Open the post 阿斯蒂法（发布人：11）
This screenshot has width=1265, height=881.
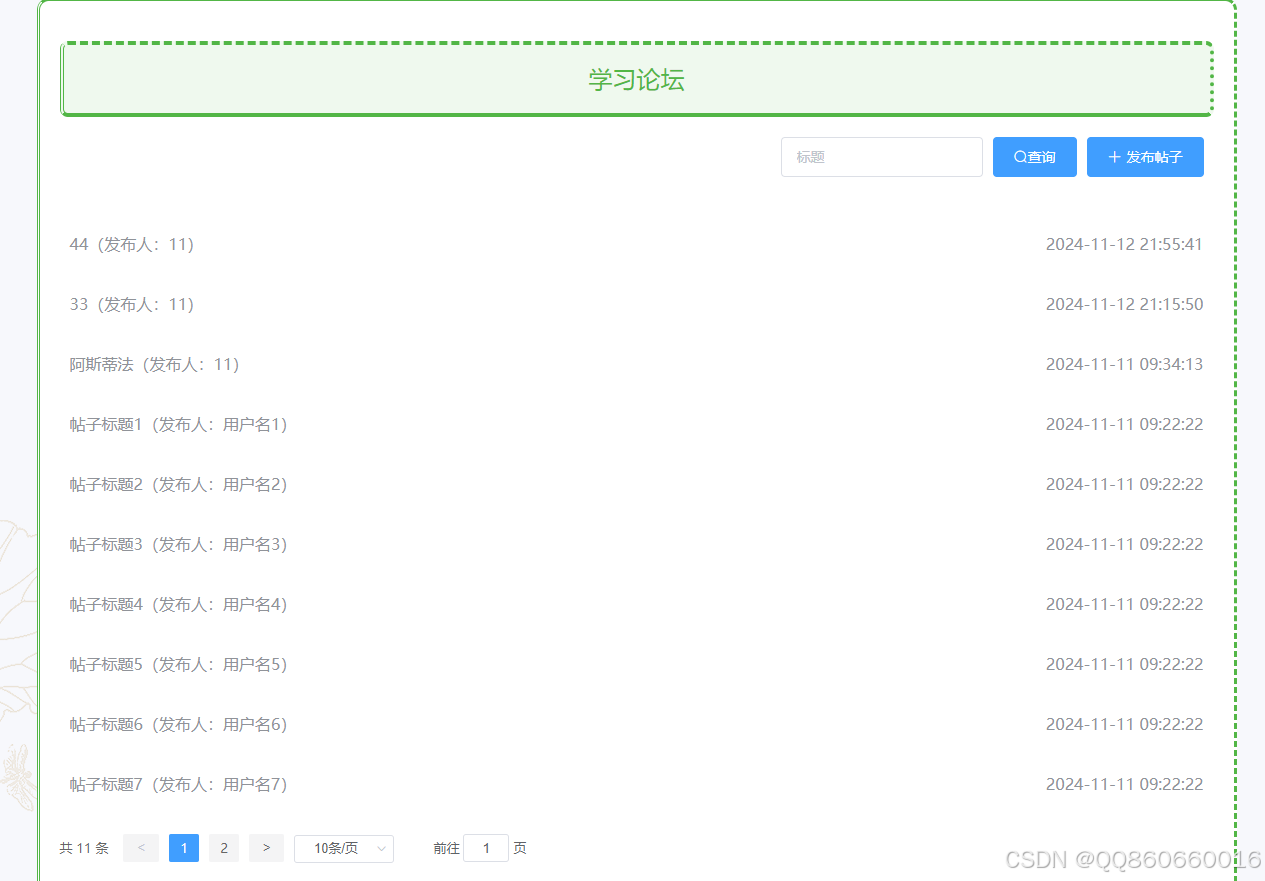(x=154, y=364)
